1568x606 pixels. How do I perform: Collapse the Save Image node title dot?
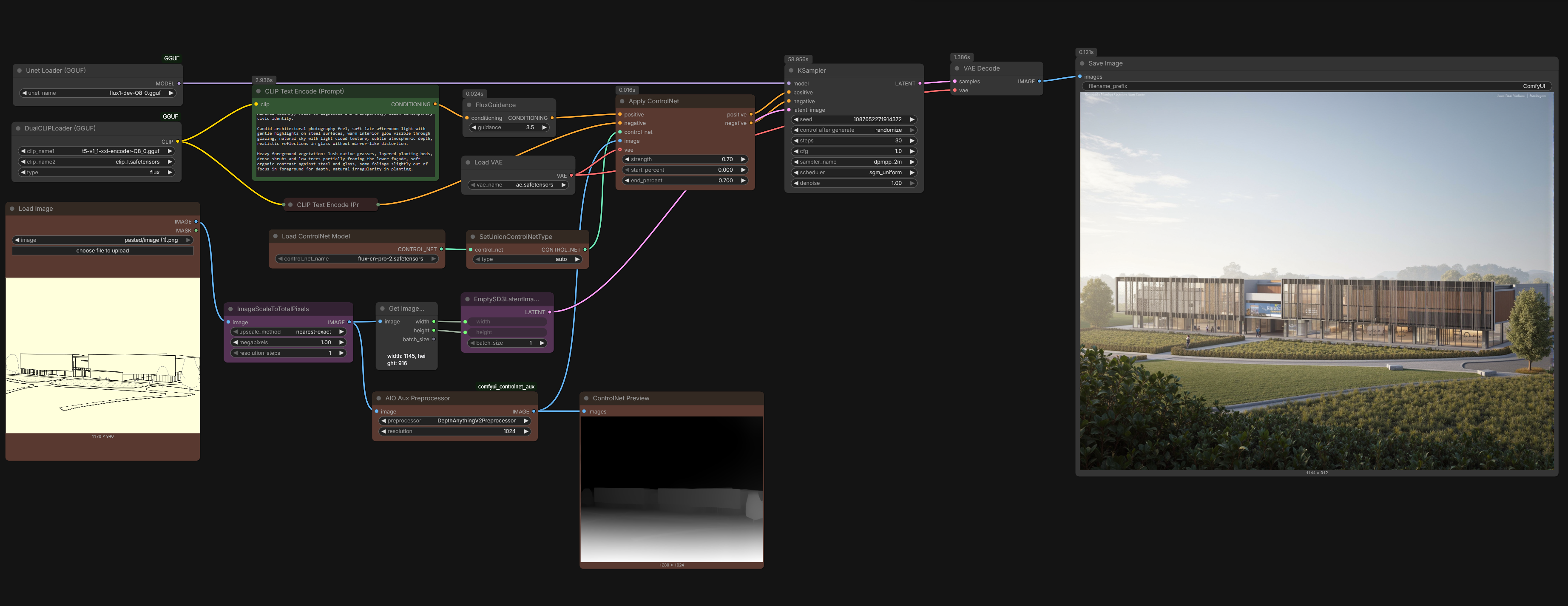tap(1082, 63)
